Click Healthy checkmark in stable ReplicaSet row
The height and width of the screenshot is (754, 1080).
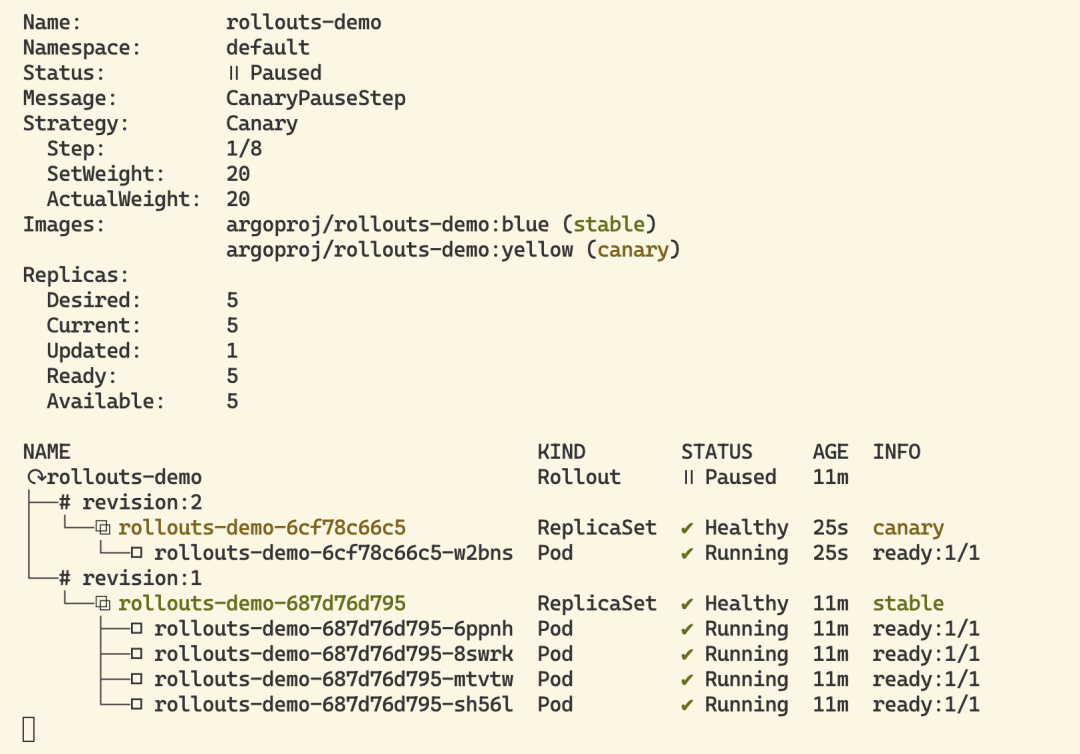tap(687, 604)
